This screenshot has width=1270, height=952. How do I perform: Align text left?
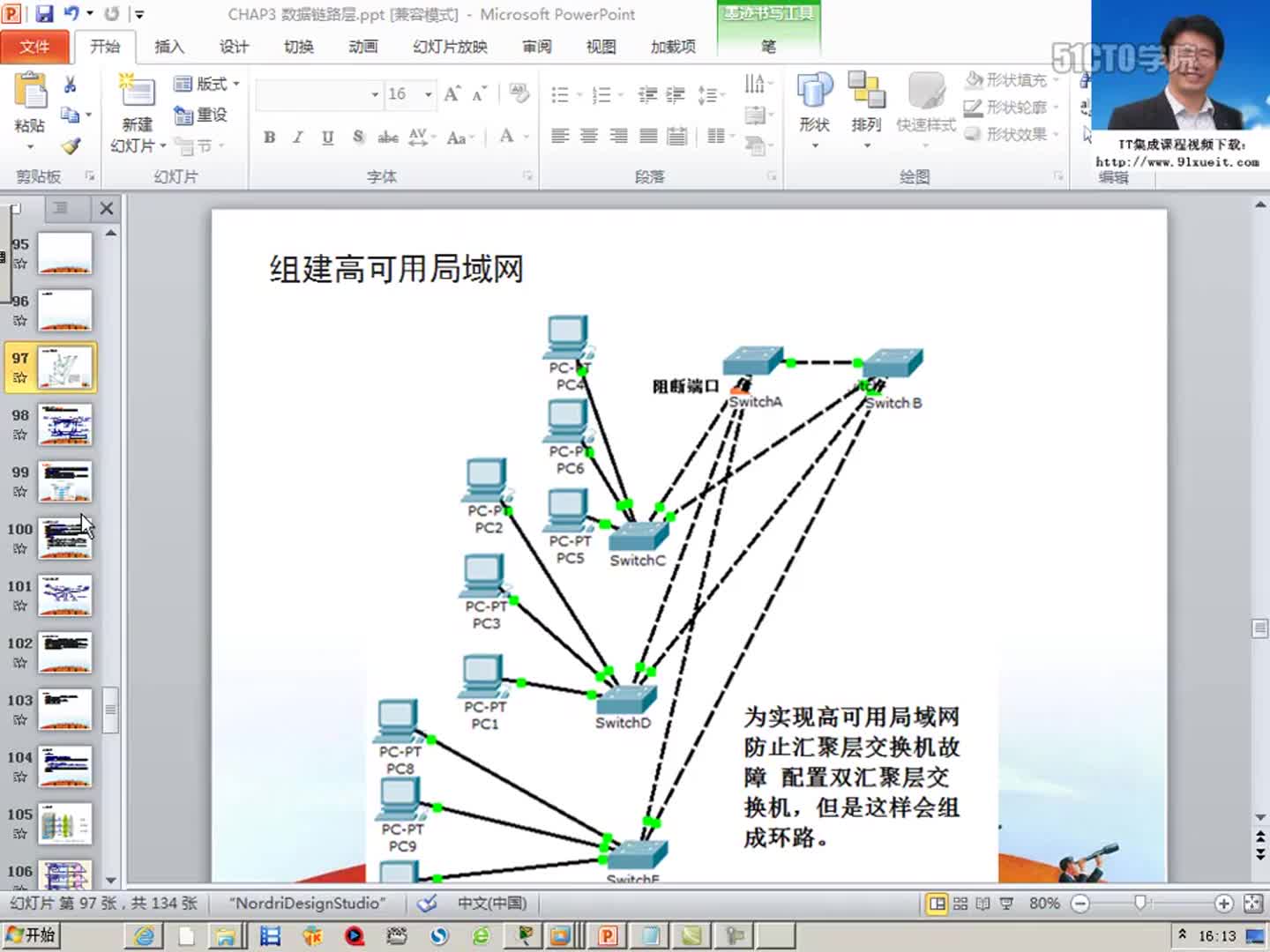560,136
